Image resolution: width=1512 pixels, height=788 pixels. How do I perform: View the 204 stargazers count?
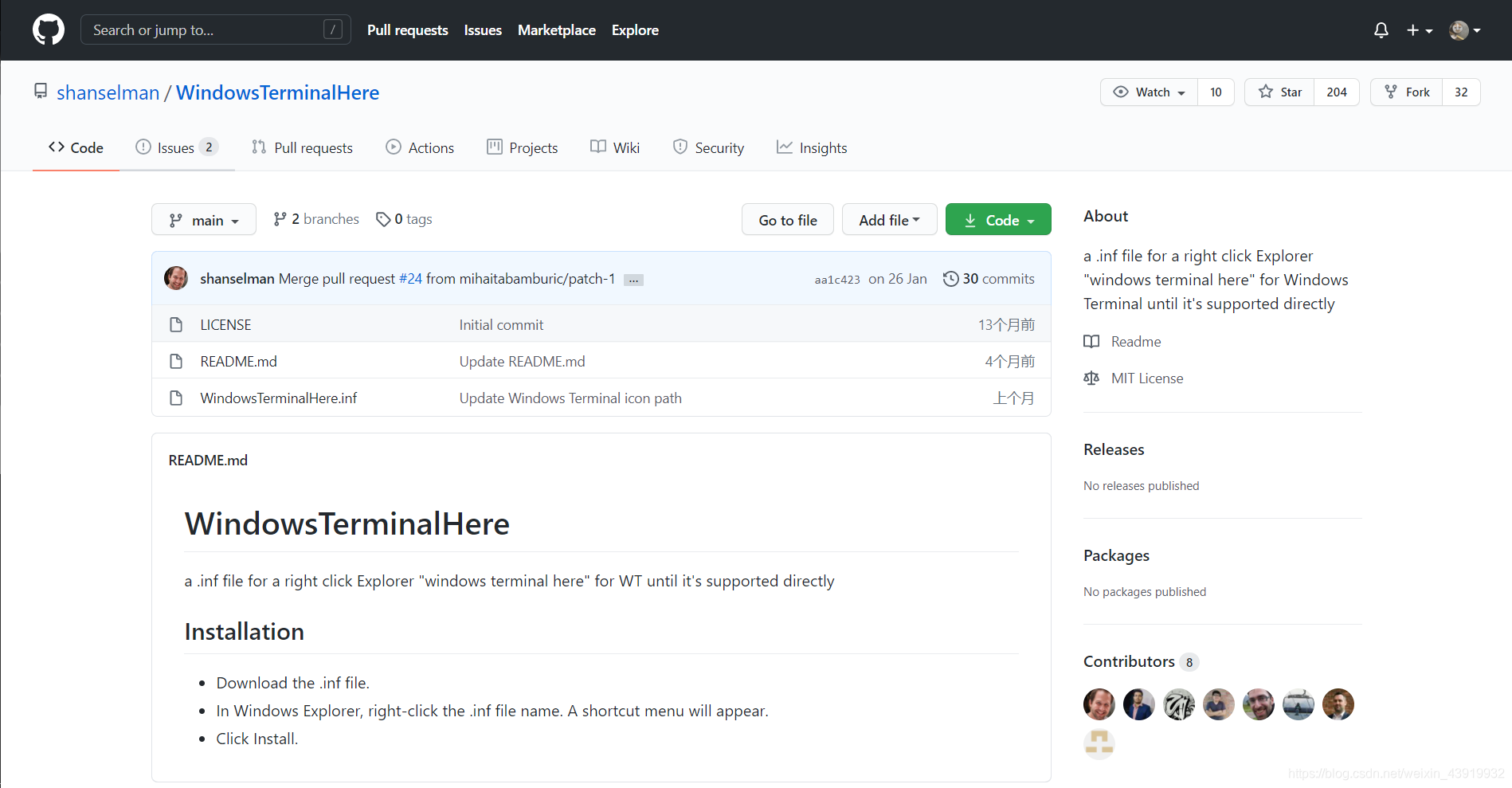(x=1337, y=92)
